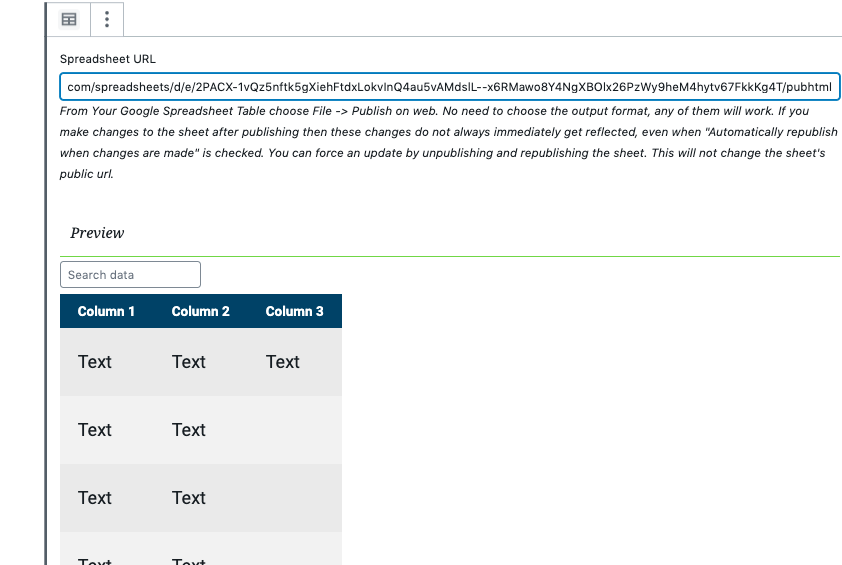Click the first row Text cell under Column 3
The height and width of the screenshot is (565, 842).
coord(295,362)
